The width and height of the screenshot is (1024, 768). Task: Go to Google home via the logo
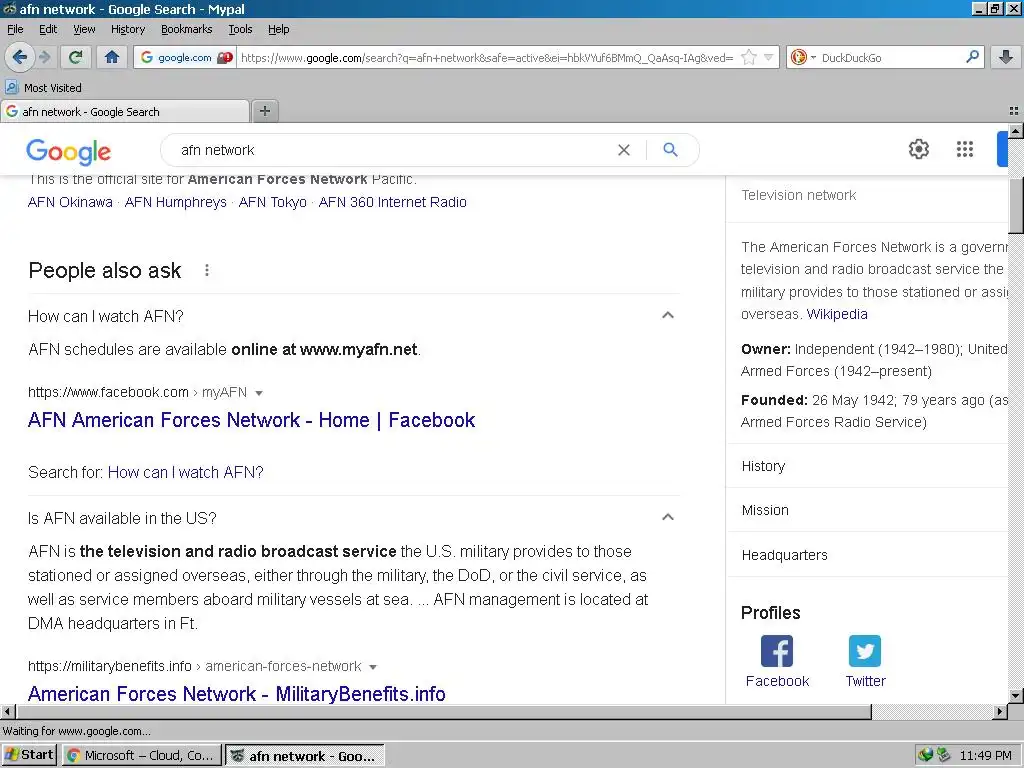coord(69,151)
